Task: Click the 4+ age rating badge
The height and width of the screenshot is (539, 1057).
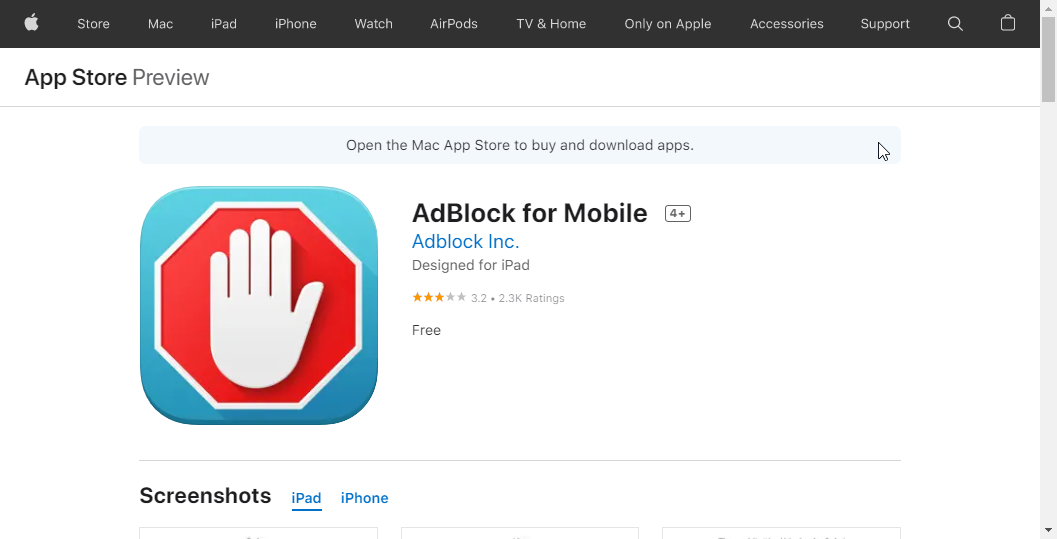Action: pyautogui.click(x=677, y=214)
